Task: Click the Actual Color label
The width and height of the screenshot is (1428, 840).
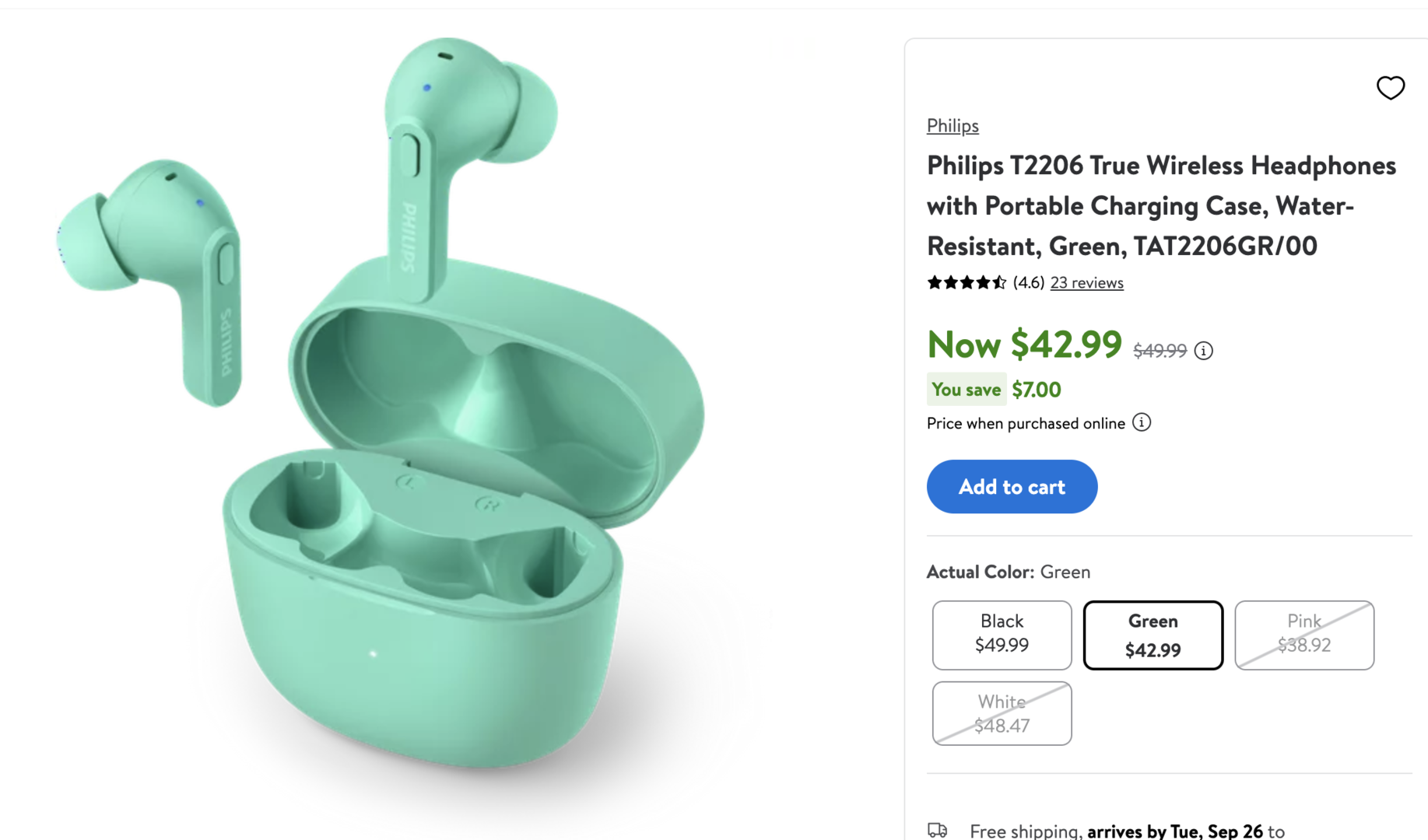Action: [980, 572]
